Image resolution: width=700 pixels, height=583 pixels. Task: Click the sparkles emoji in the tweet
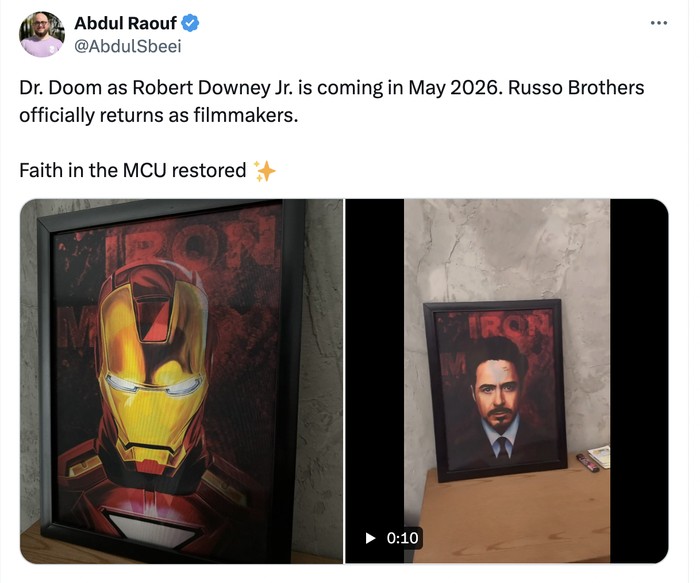click(264, 170)
